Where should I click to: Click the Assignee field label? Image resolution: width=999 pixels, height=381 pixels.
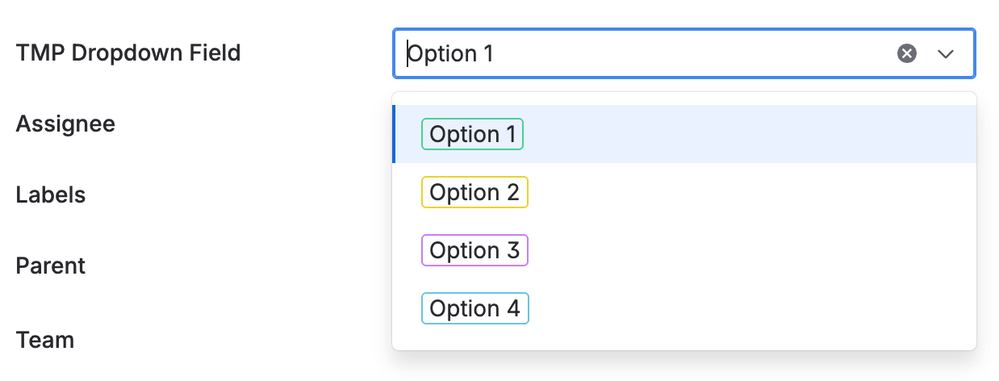(x=66, y=124)
